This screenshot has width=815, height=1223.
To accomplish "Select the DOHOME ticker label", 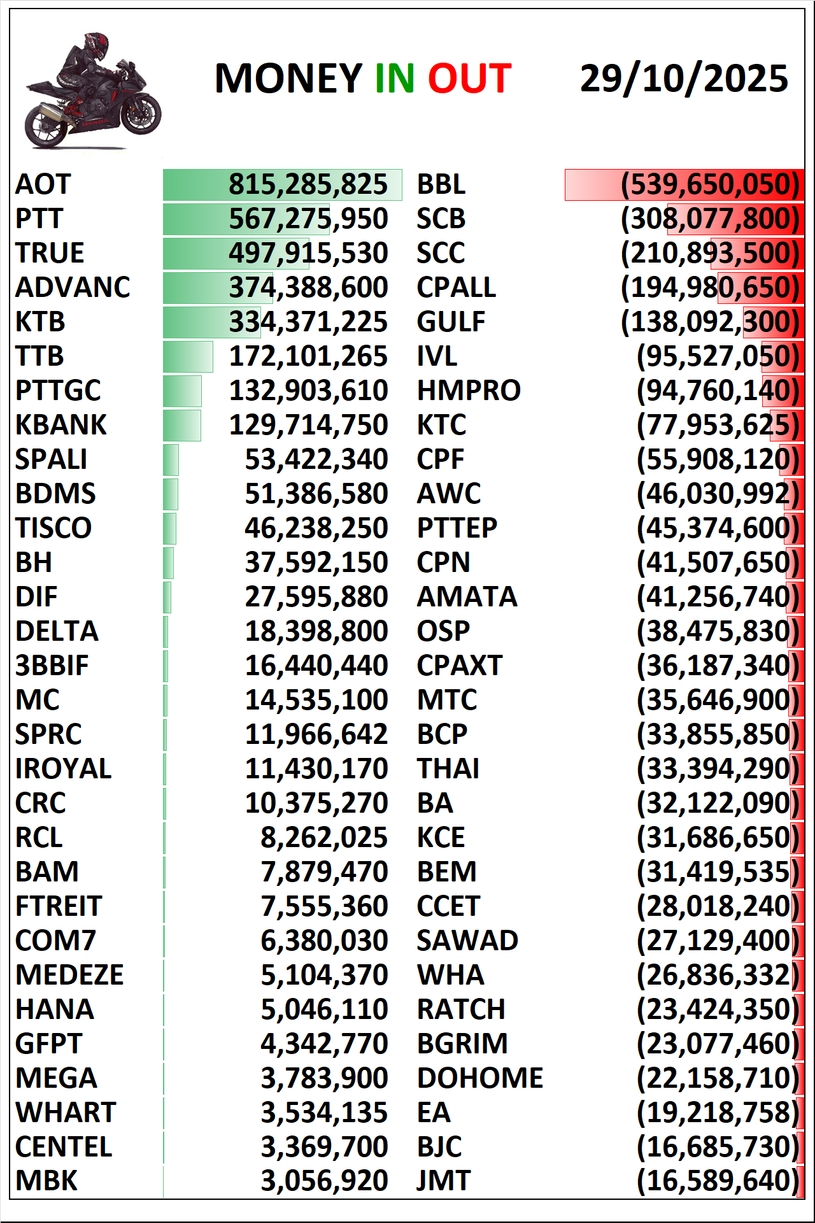I will pos(480,1078).
